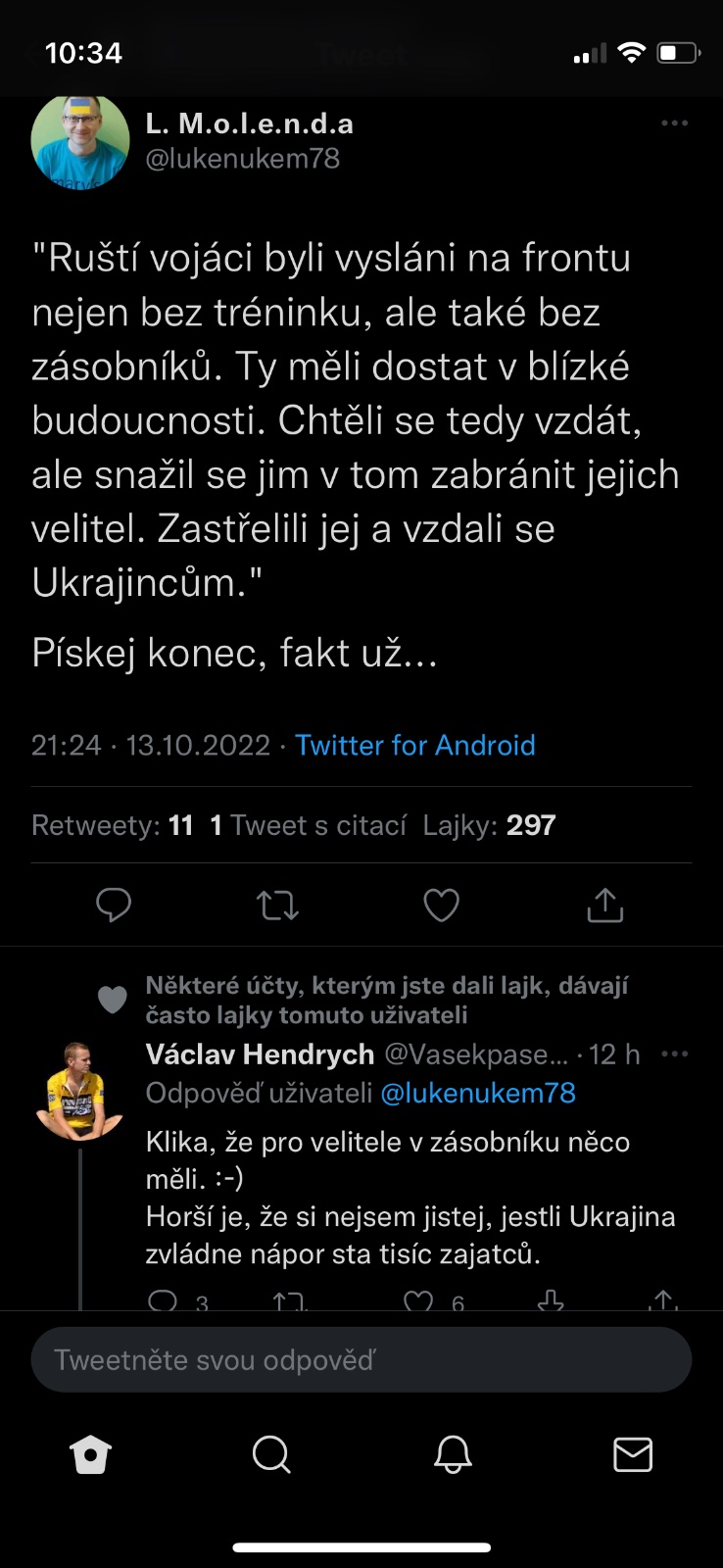Tap the "Twitter for Android" link
The width and height of the screenshot is (723, 1568).
[x=414, y=746]
